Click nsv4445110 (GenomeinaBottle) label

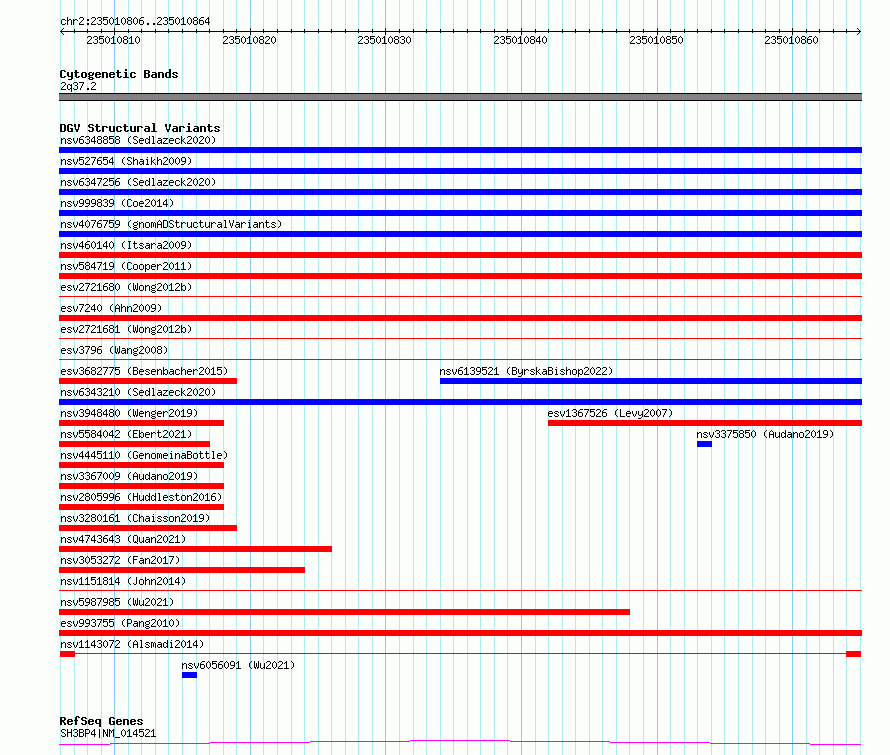pos(144,455)
